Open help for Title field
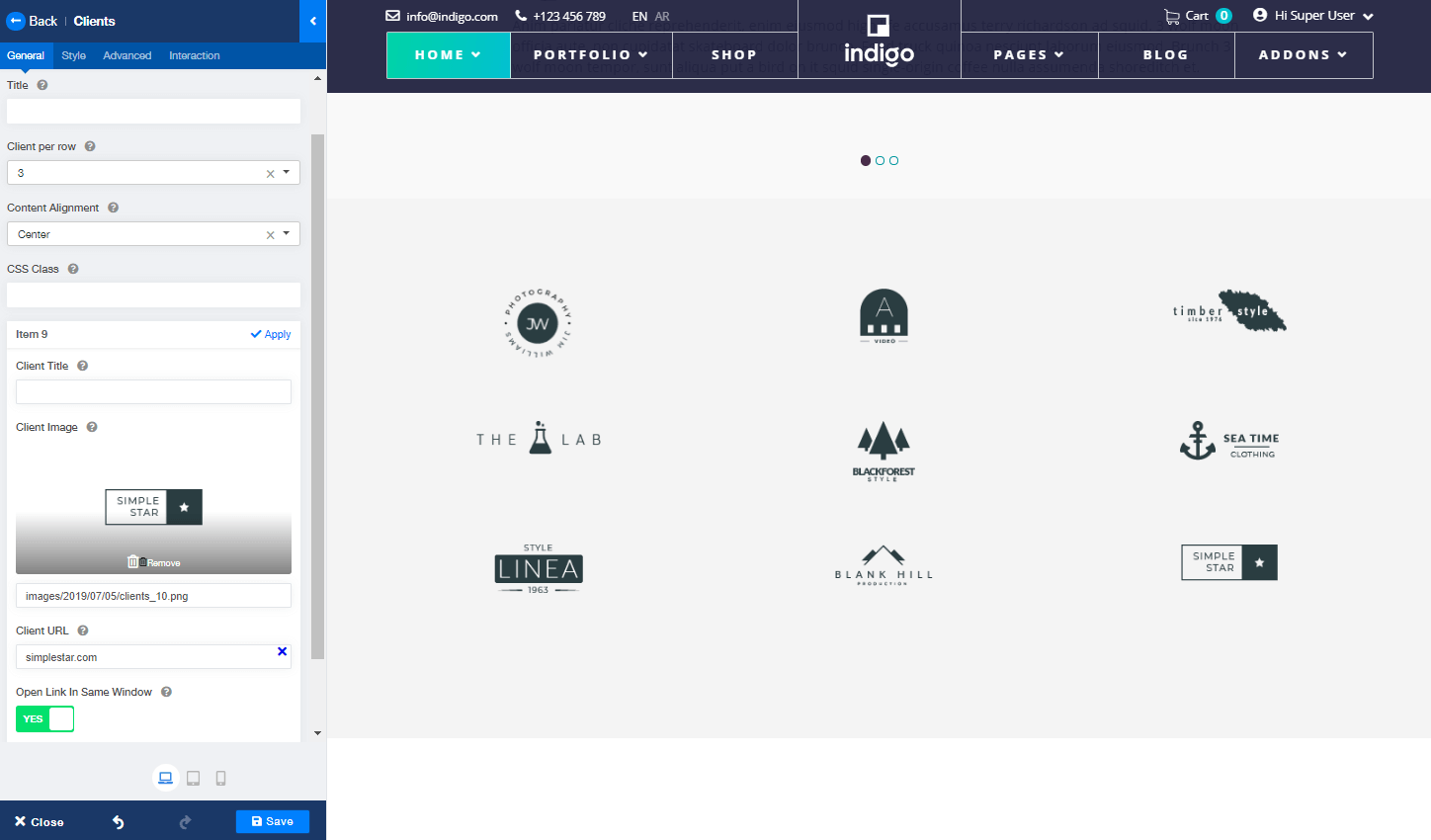The height and width of the screenshot is (840, 1431). (42, 85)
